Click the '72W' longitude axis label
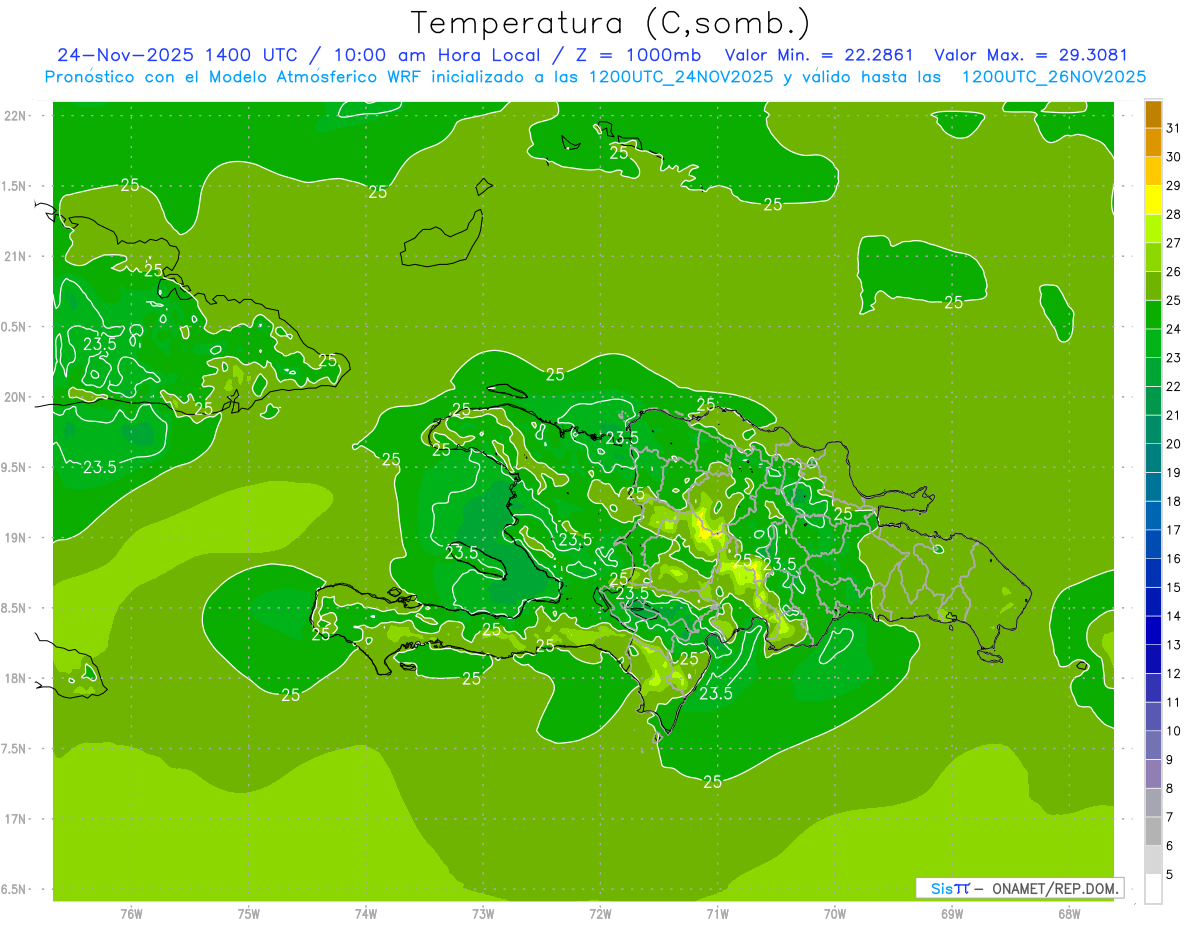The width and height of the screenshot is (1200, 927). 600,913
